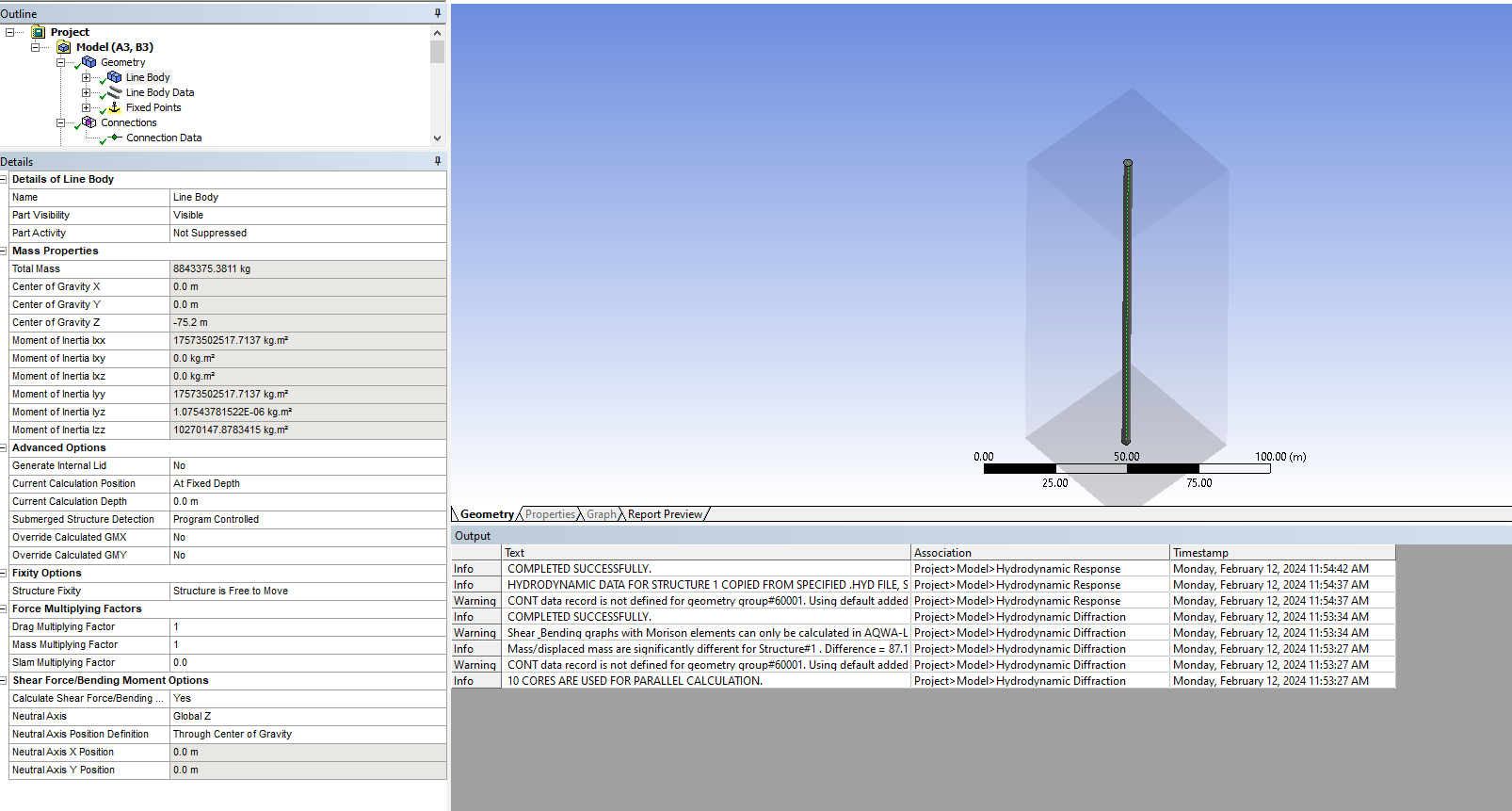Expand the Line Body tree node
The image size is (1512, 811).
pyautogui.click(x=86, y=77)
